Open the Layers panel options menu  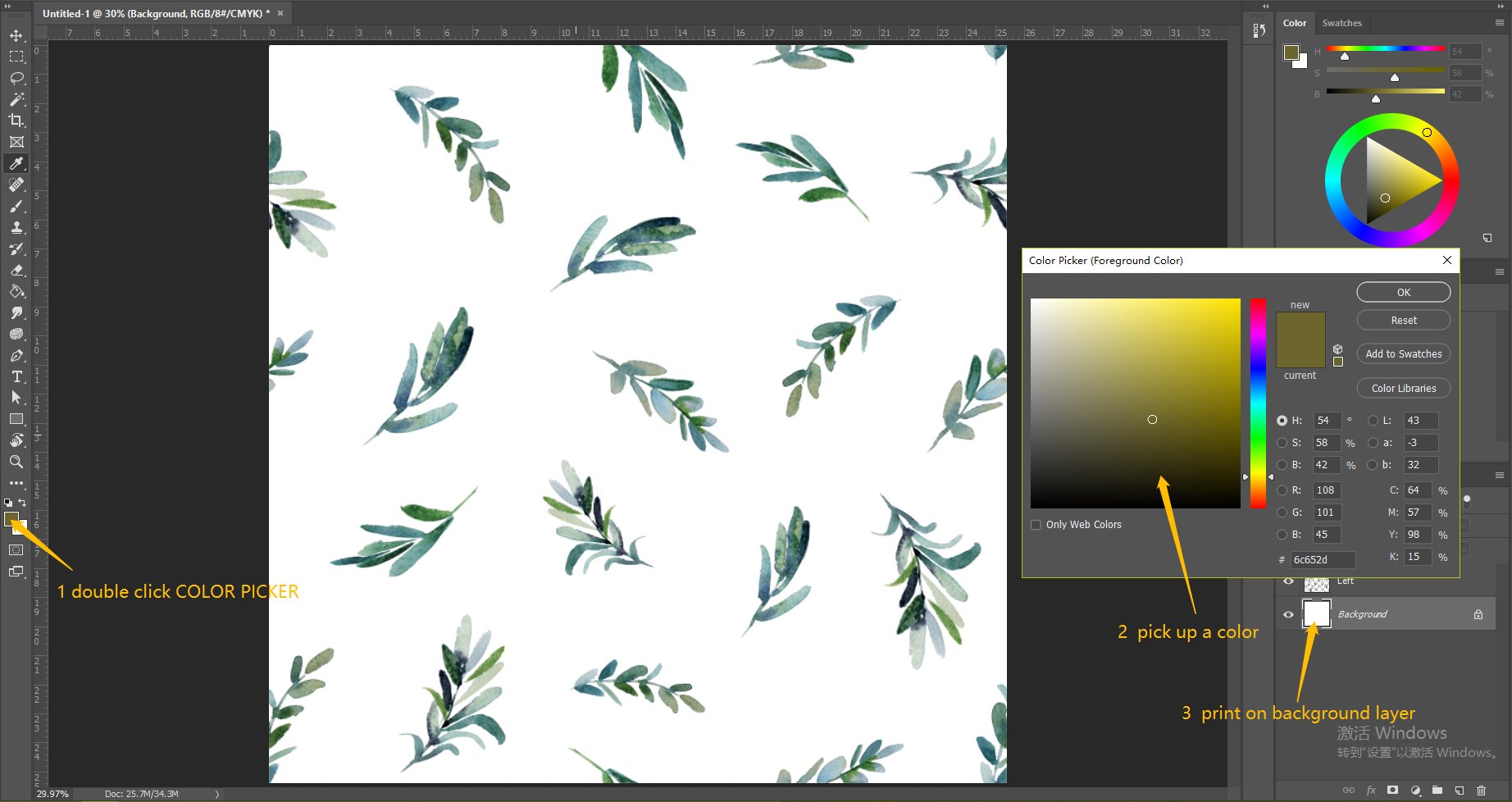click(1500, 476)
